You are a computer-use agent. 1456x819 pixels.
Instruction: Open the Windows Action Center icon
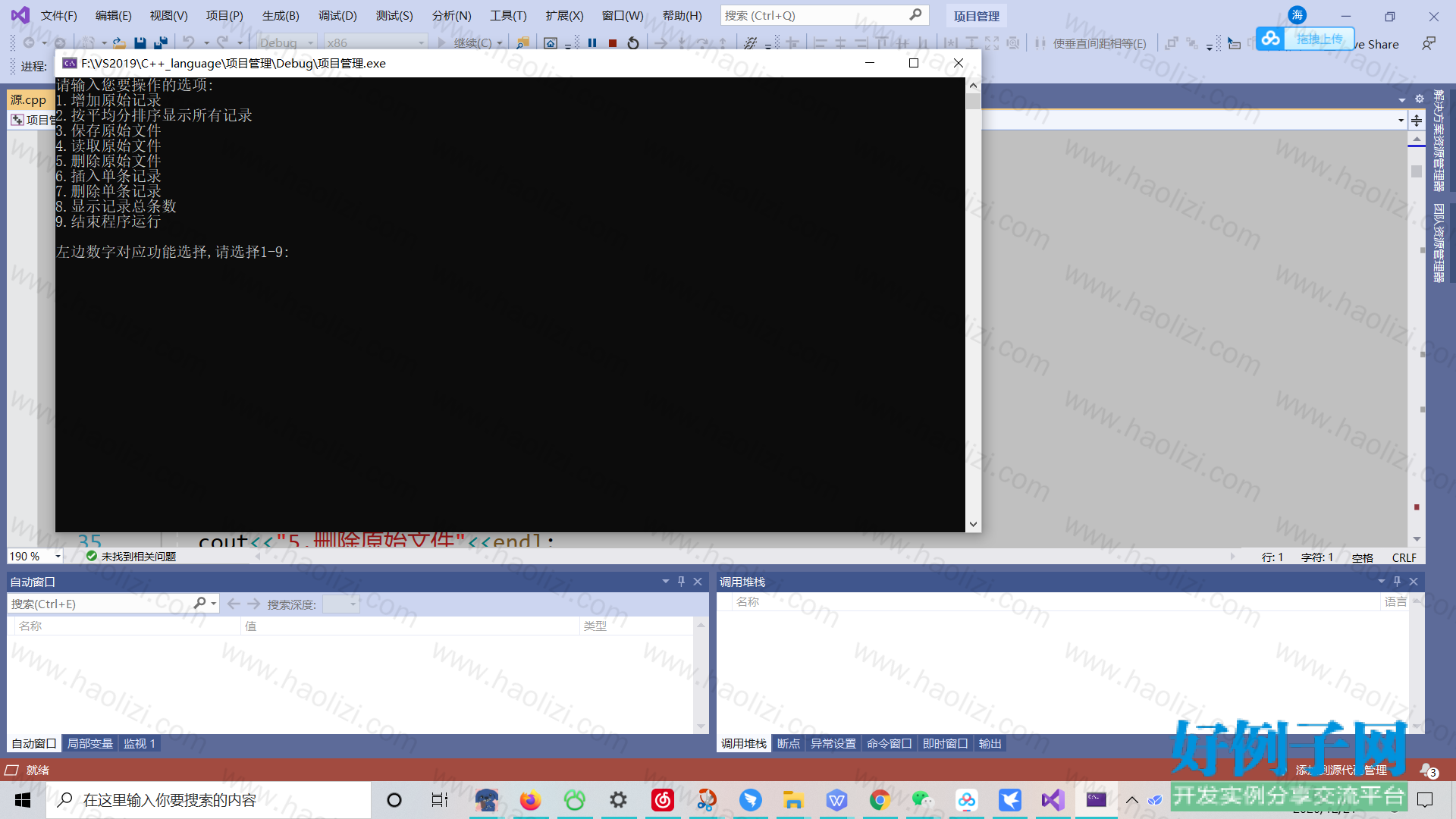(1426, 800)
